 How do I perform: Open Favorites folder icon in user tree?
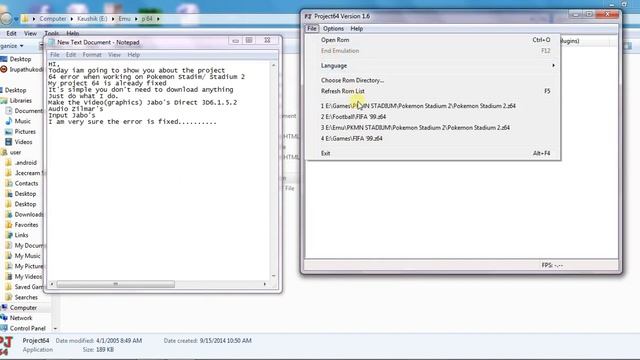click(x=9, y=225)
